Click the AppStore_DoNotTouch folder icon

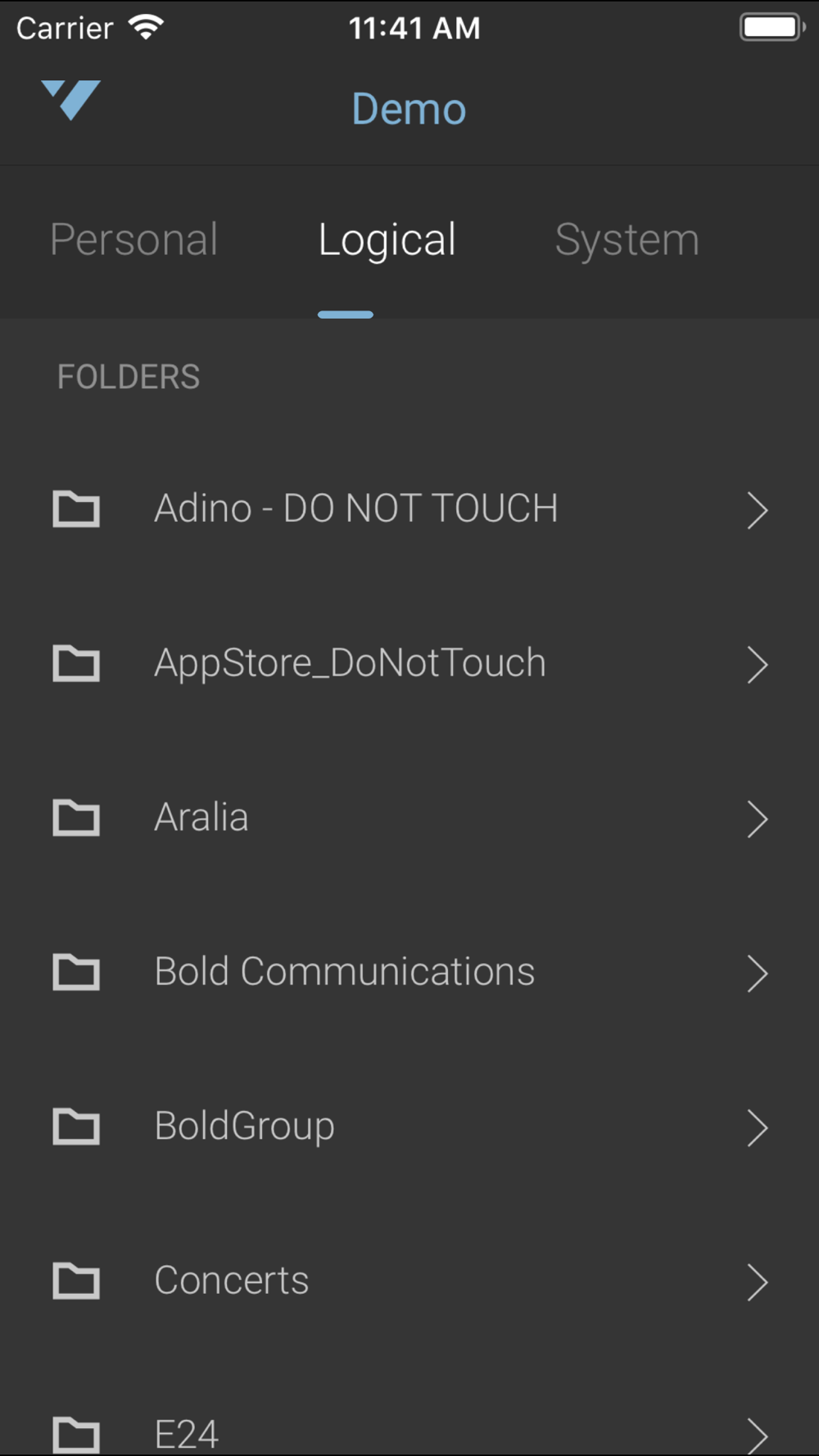point(76,662)
